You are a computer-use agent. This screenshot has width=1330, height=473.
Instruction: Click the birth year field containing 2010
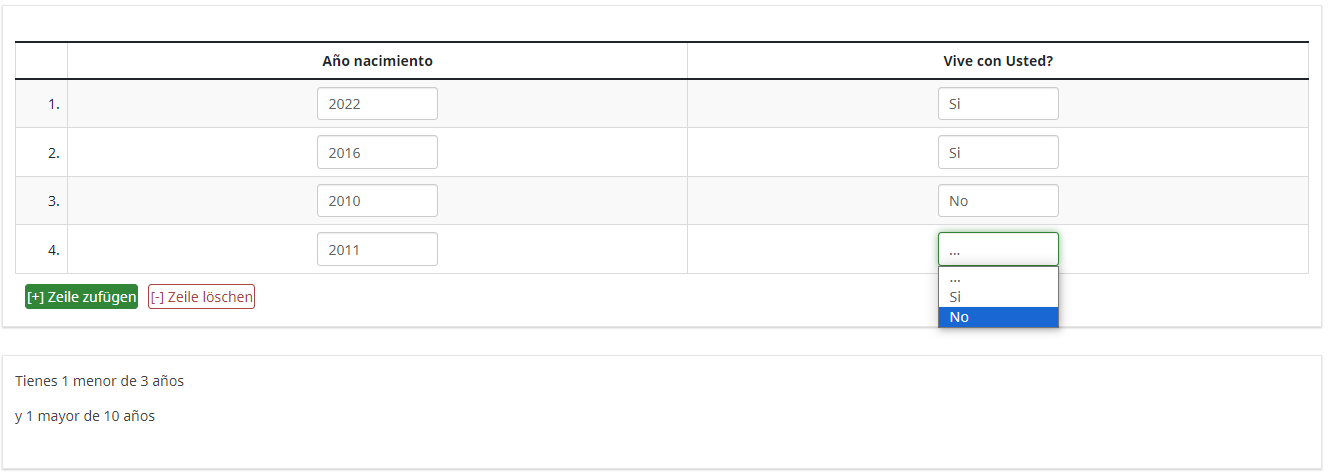[377, 201]
